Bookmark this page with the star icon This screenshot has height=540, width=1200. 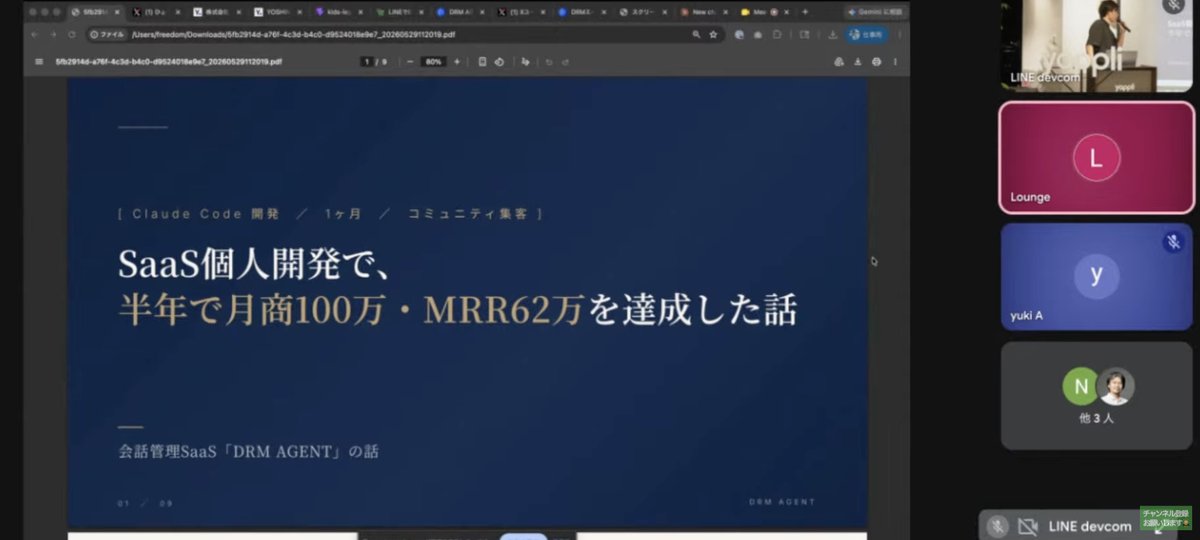click(x=714, y=34)
